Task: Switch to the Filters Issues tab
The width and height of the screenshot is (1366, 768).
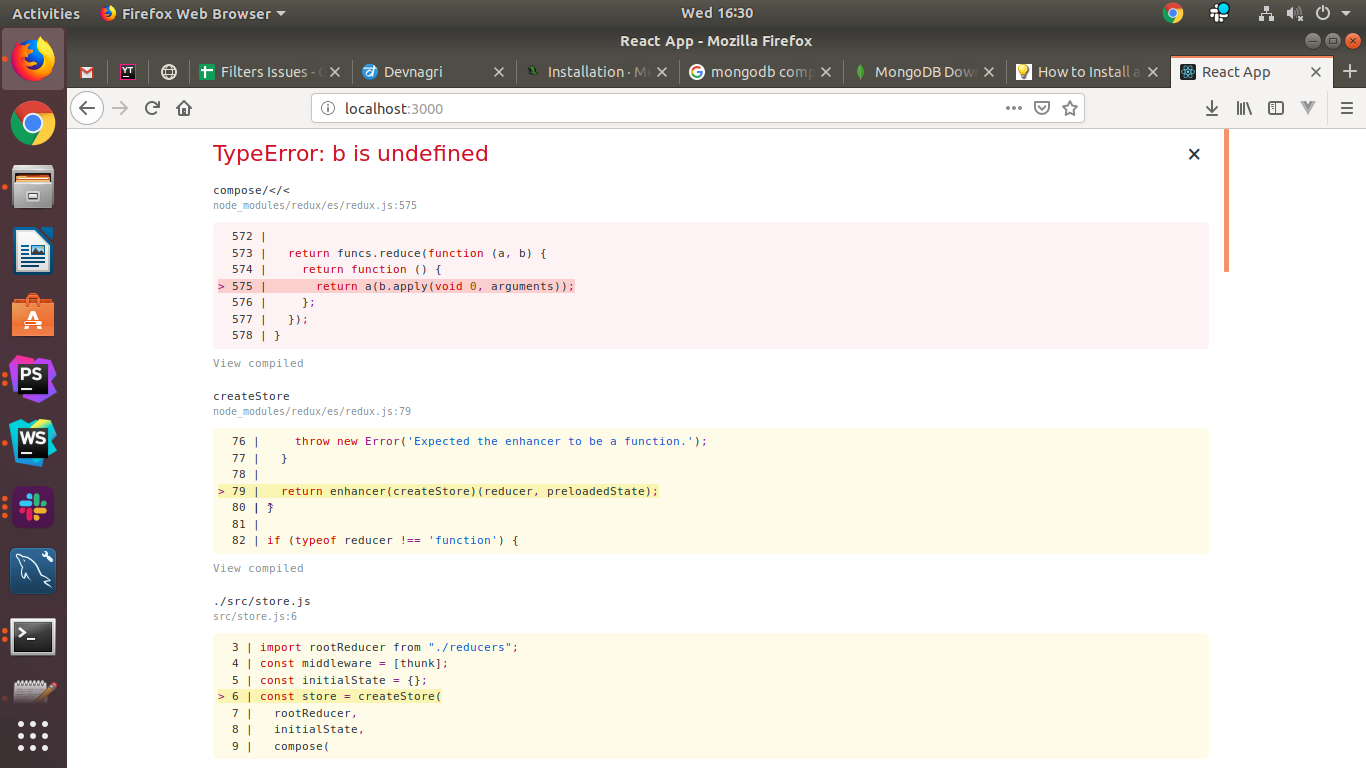Action: (x=270, y=72)
